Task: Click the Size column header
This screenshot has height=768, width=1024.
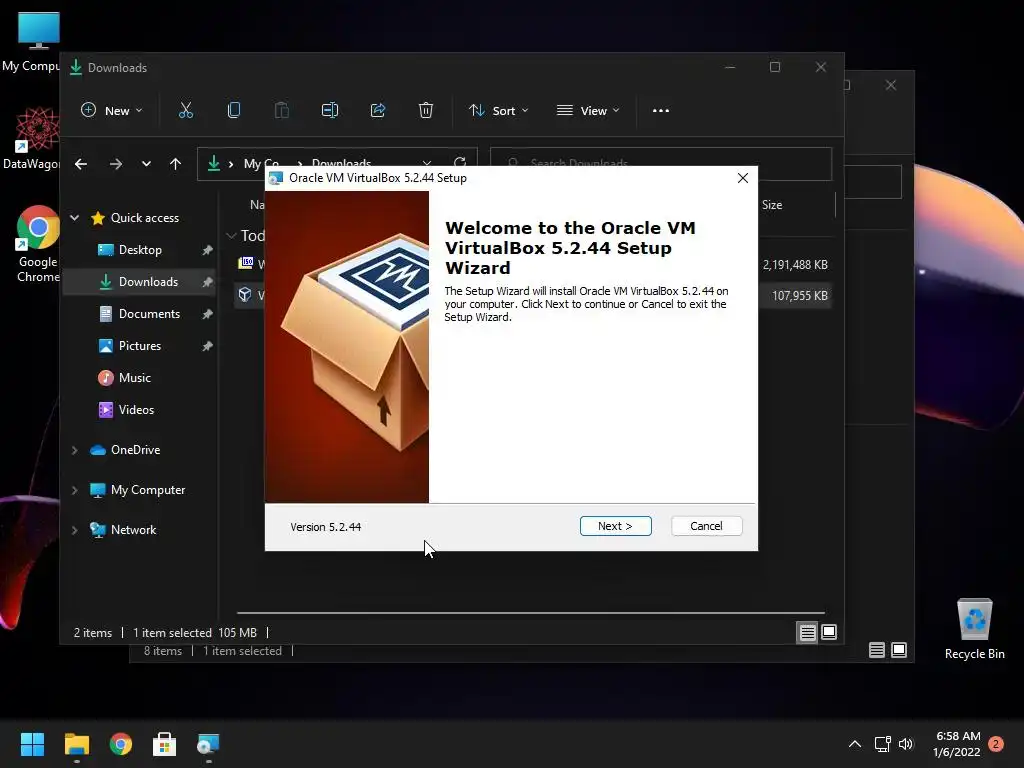Action: 771,204
